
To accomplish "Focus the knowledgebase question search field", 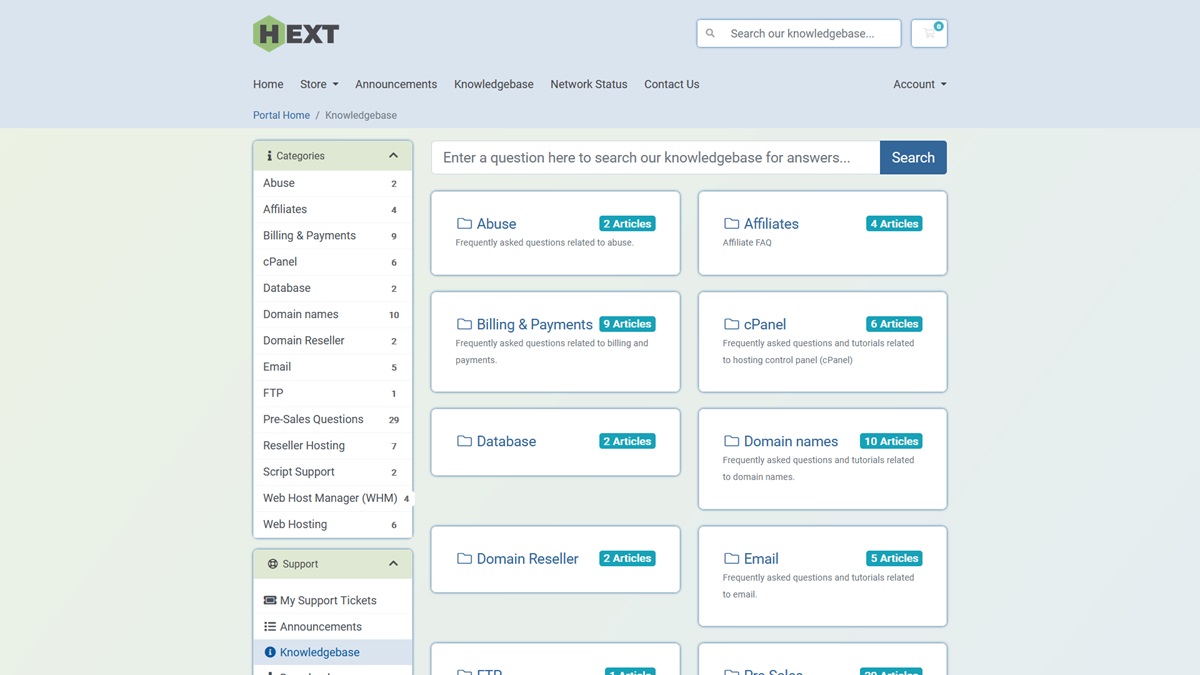I will (x=655, y=157).
